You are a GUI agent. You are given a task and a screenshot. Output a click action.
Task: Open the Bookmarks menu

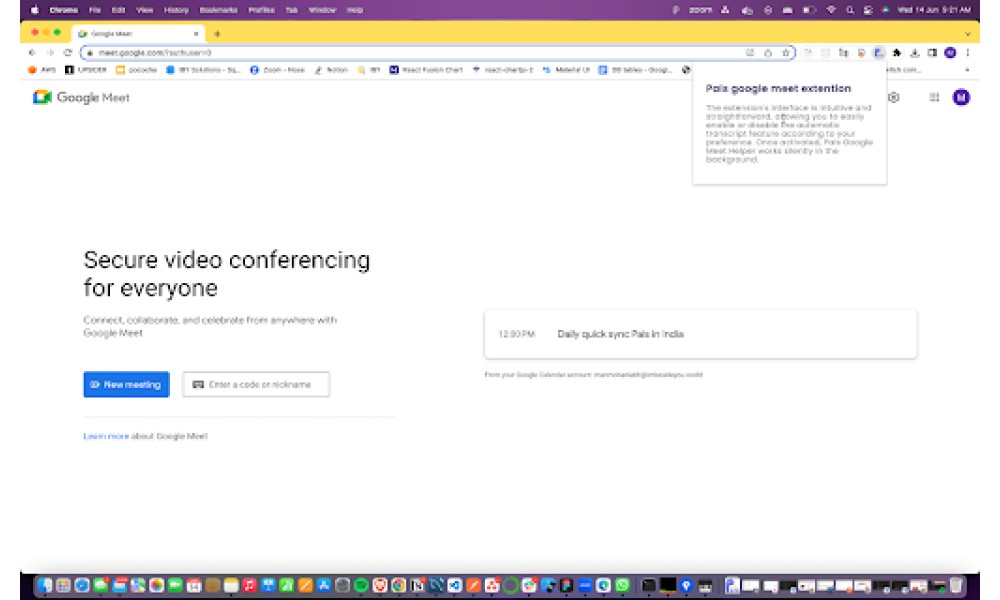click(219, 10)
